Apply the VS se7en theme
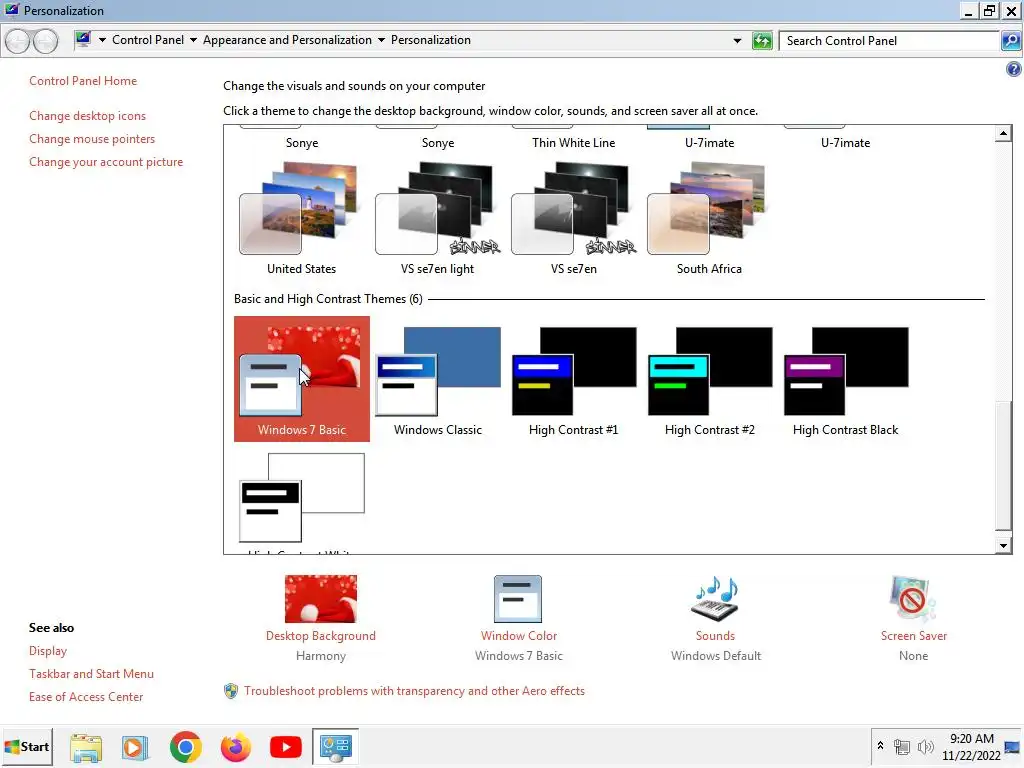 pyautogui.click(x=573, y=219)
